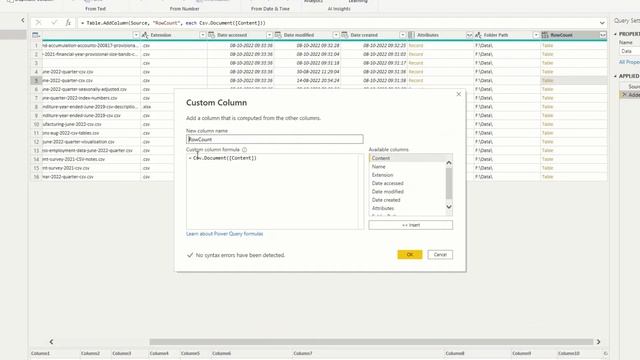Click the Record value in row 1 Attributes
The width and height of the screenshot is (640, 360).
click(x=416, y=45)
